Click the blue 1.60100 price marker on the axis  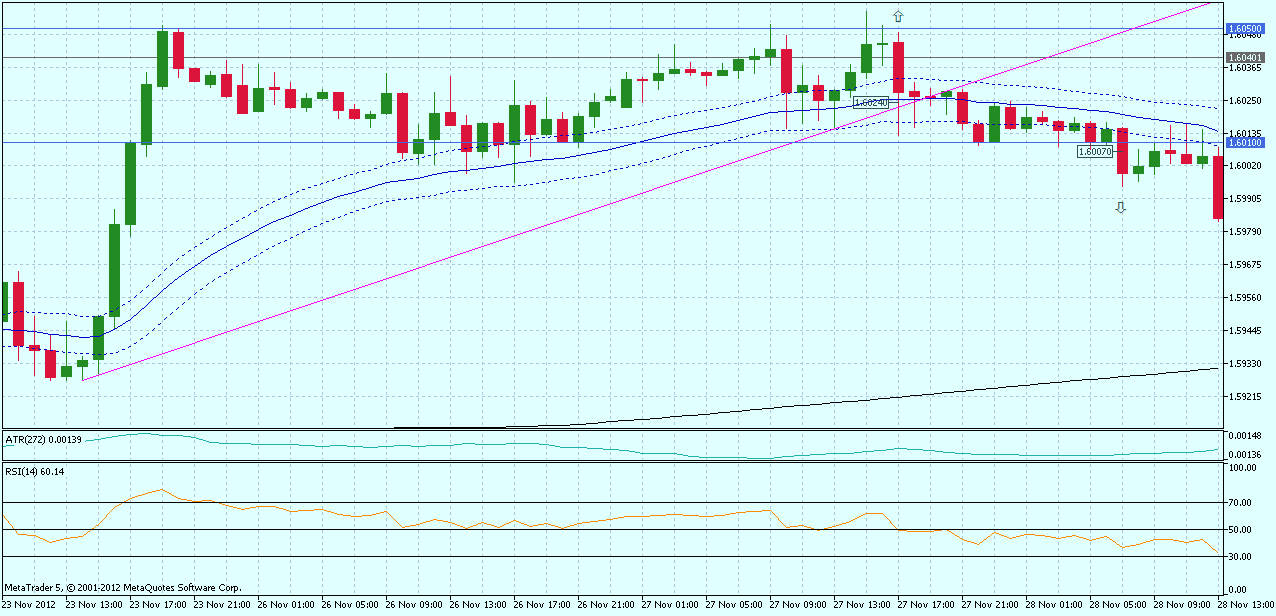pyautogui.click(x=1245, y=143)
